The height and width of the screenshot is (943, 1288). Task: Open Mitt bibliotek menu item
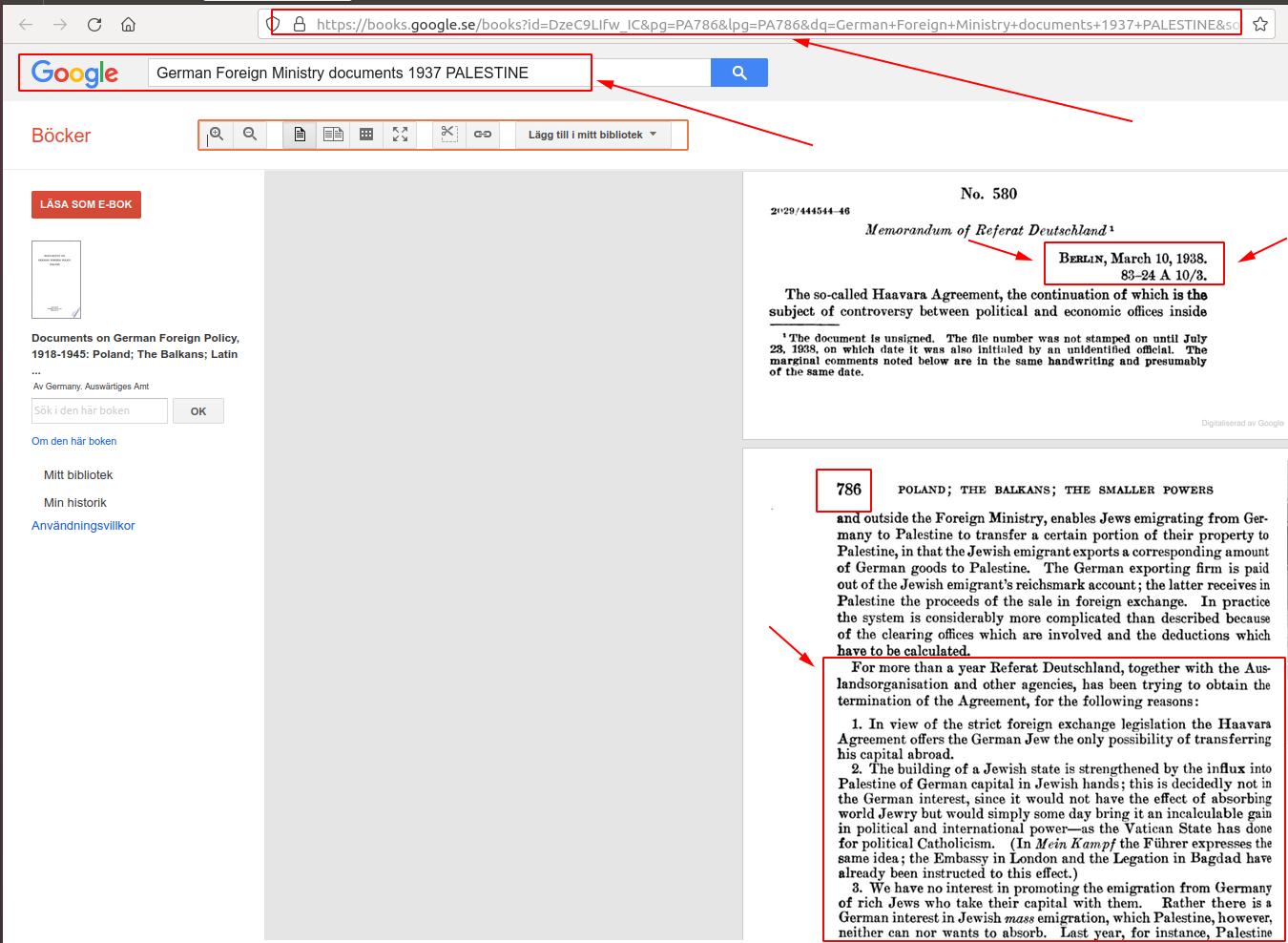pyautogui.click(x=78, y=474)
